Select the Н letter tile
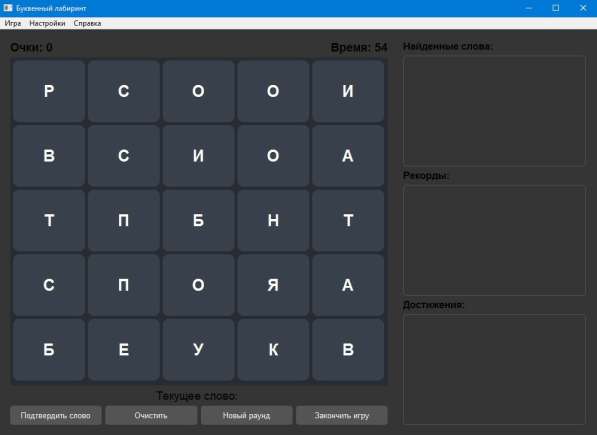Screen dimensions: 597x435 [x=273, y=220]
